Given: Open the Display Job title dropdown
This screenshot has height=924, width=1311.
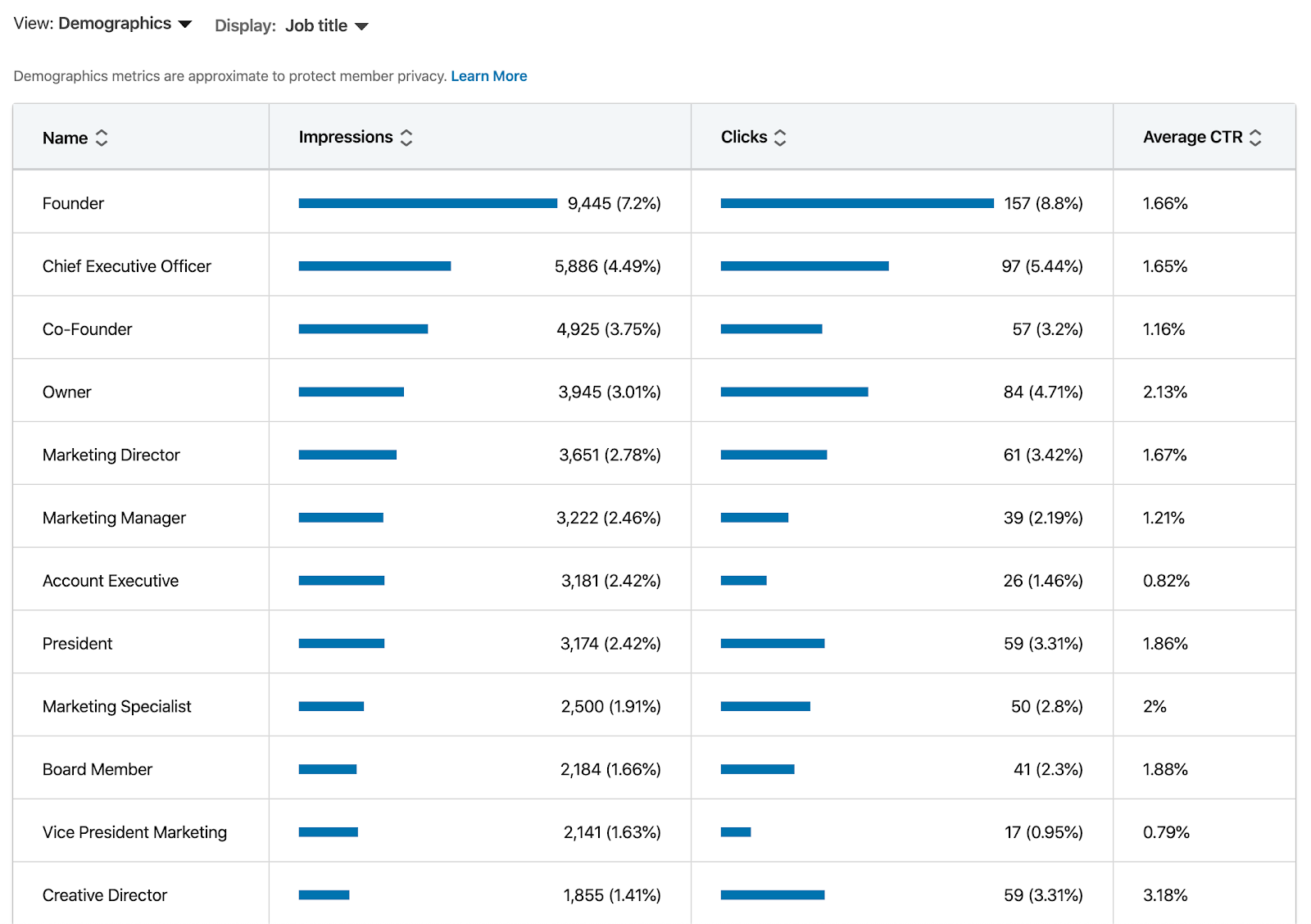Looking at the screenshot, I should (x=292, y=26).
